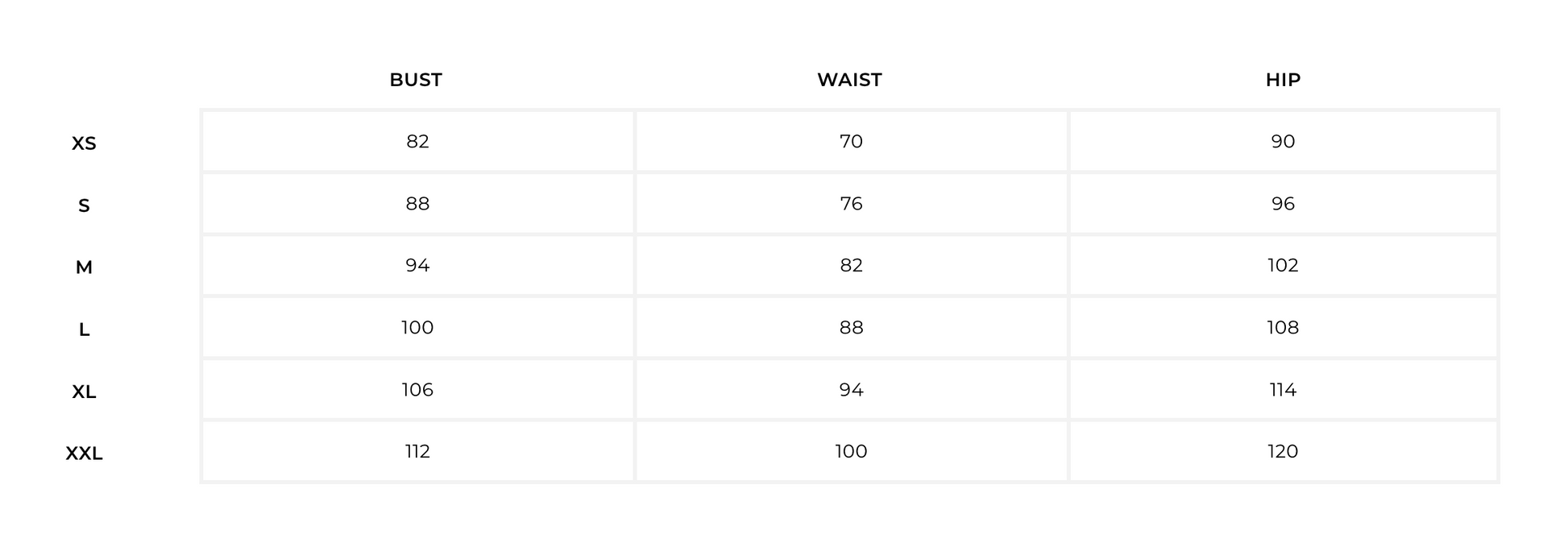
Task: Select the S row label
Action: click(x=84, y=205)
